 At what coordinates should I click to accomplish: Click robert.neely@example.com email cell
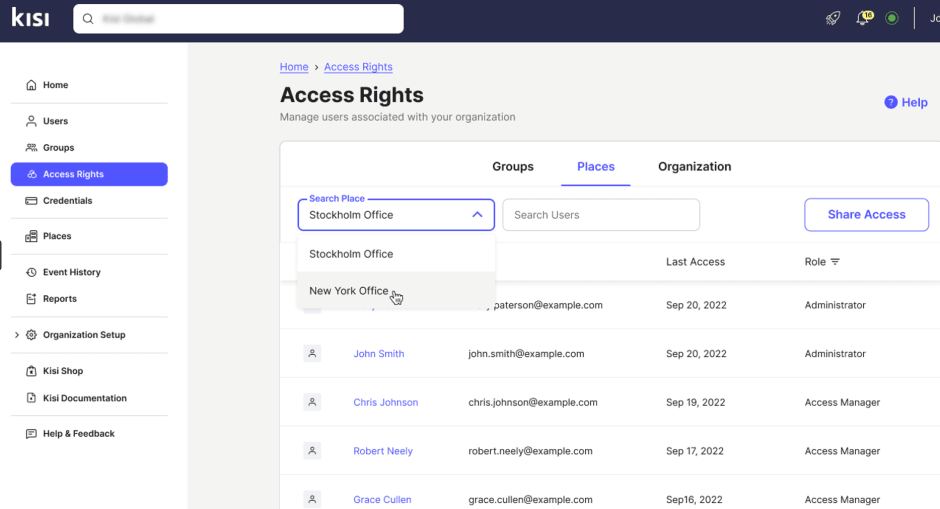531,451
